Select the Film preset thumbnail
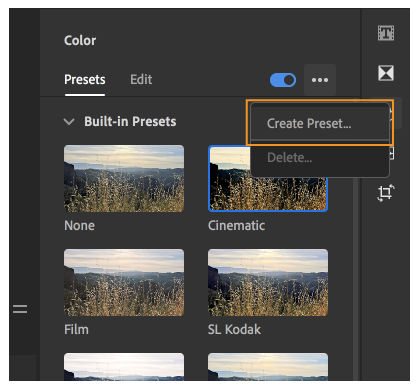Screen dimensions: 418x390 click(x=124, y=283)
